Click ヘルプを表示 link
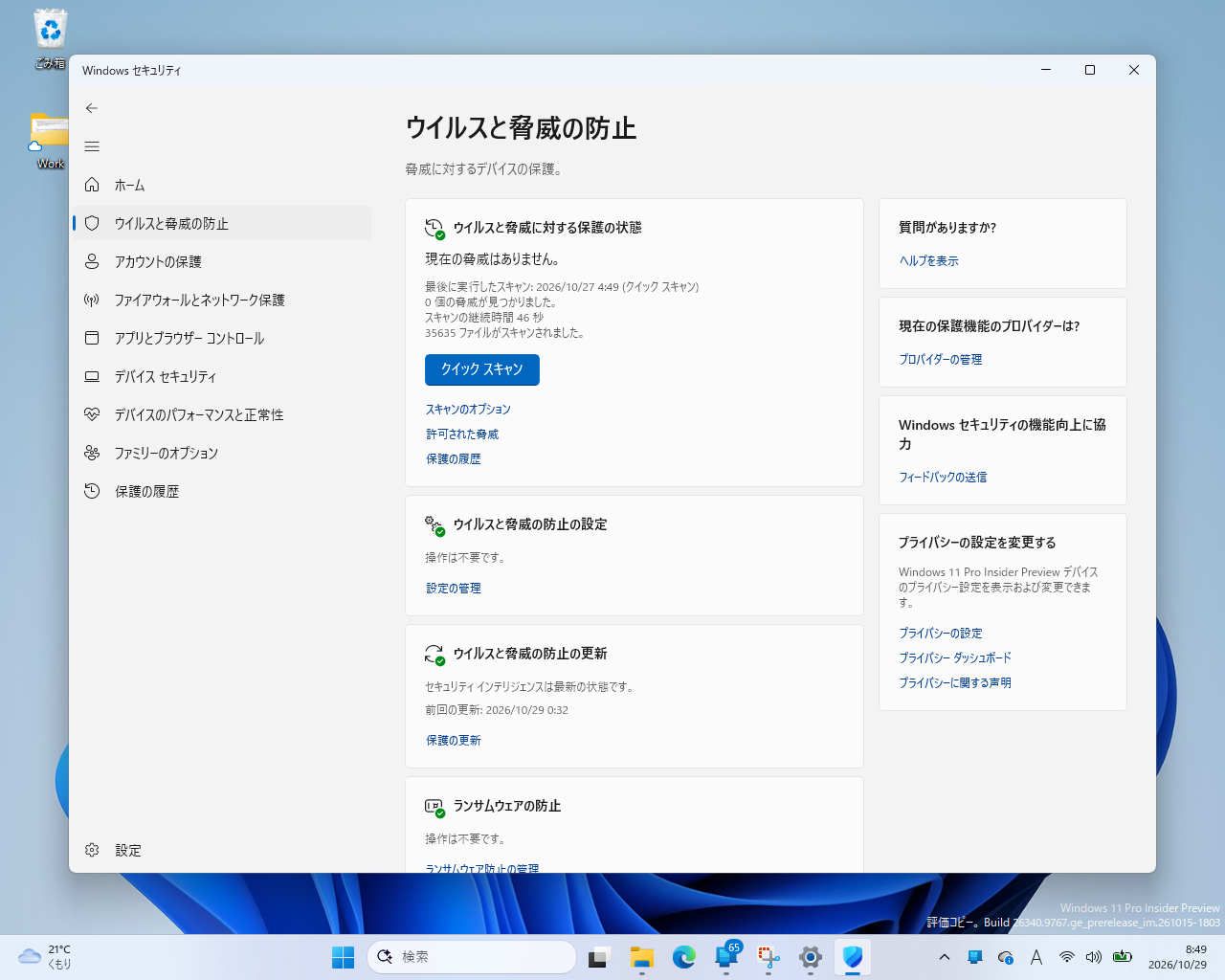The height and width of the screenshot is (980, 1225). [928, 260]
